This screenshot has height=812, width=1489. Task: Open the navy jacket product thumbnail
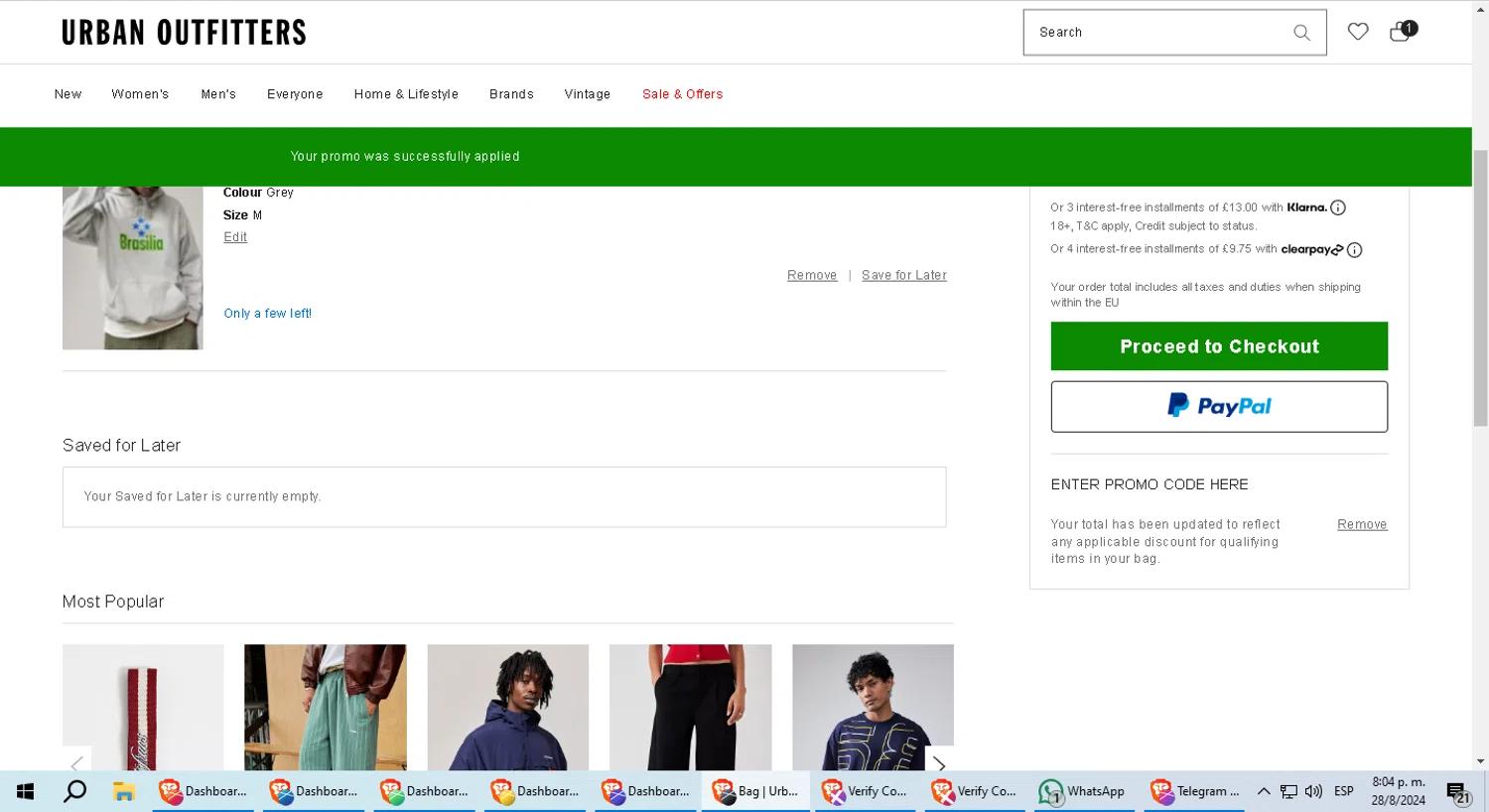[x=507, y=707]
